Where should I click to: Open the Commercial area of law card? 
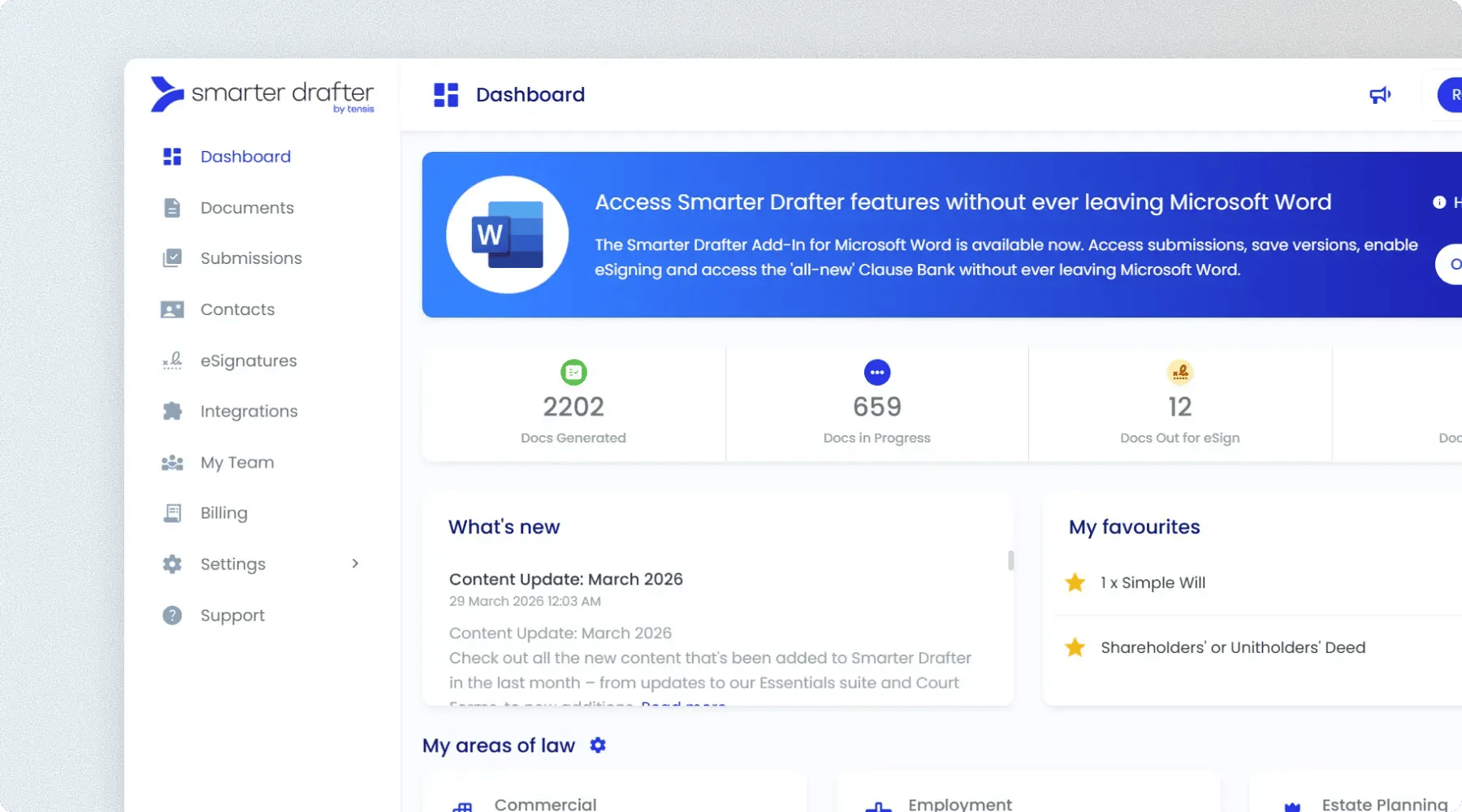click(545, 803)
